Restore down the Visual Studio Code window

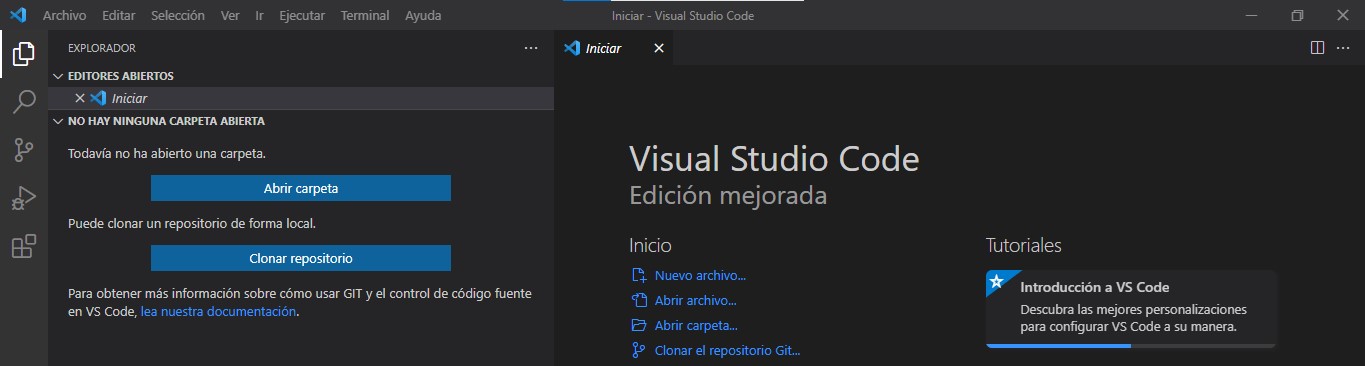click(x=1297, y=16)
